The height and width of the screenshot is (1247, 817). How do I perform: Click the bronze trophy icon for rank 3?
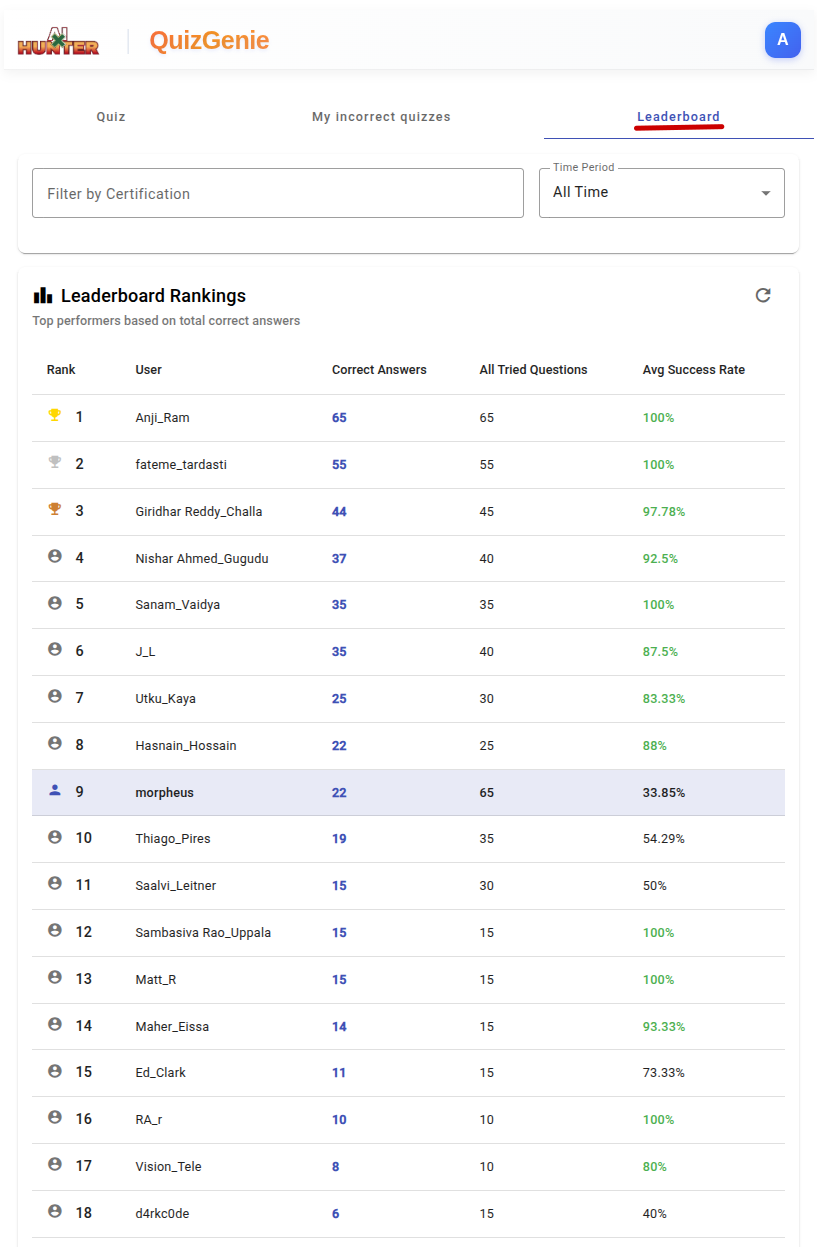click(x=55, y=510)
